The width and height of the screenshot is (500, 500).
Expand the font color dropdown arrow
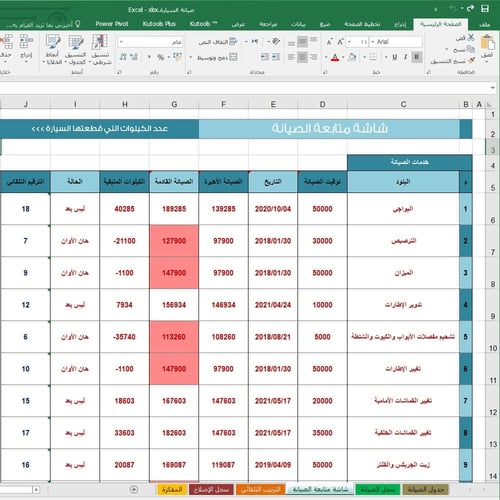[326, 57]
